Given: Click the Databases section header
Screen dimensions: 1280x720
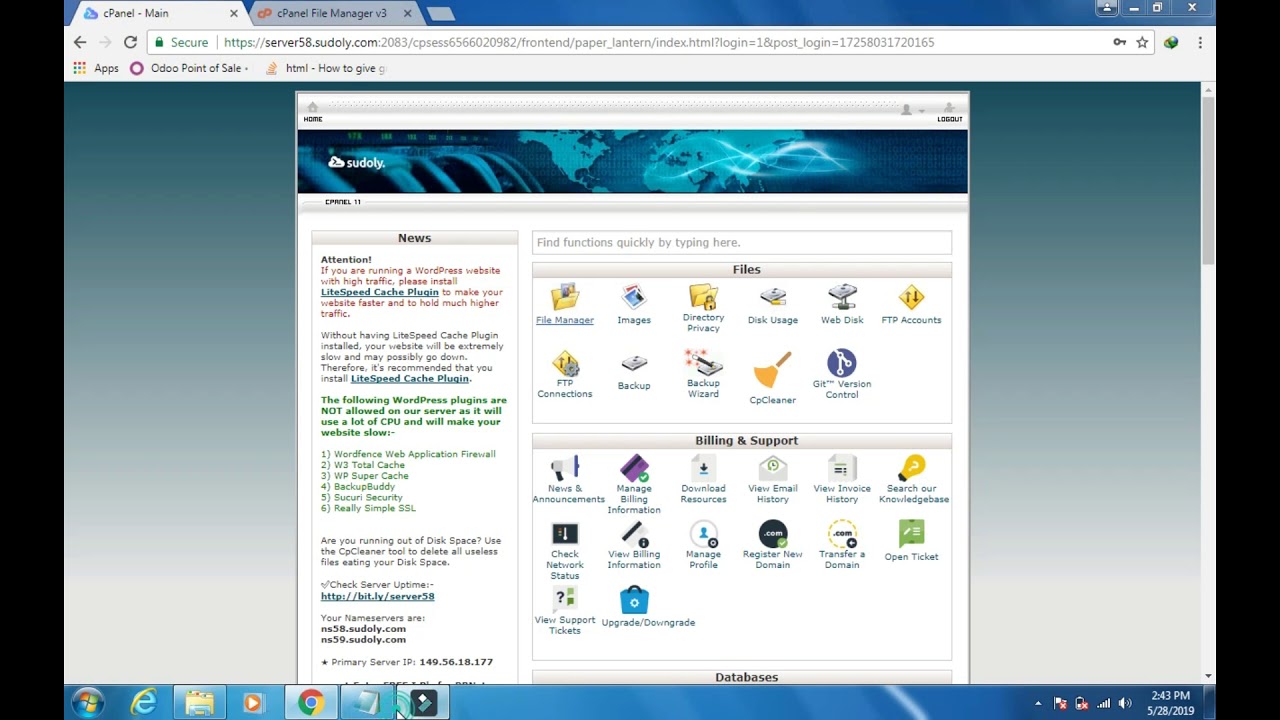Looking at the screenshot, I should point(742,677).
